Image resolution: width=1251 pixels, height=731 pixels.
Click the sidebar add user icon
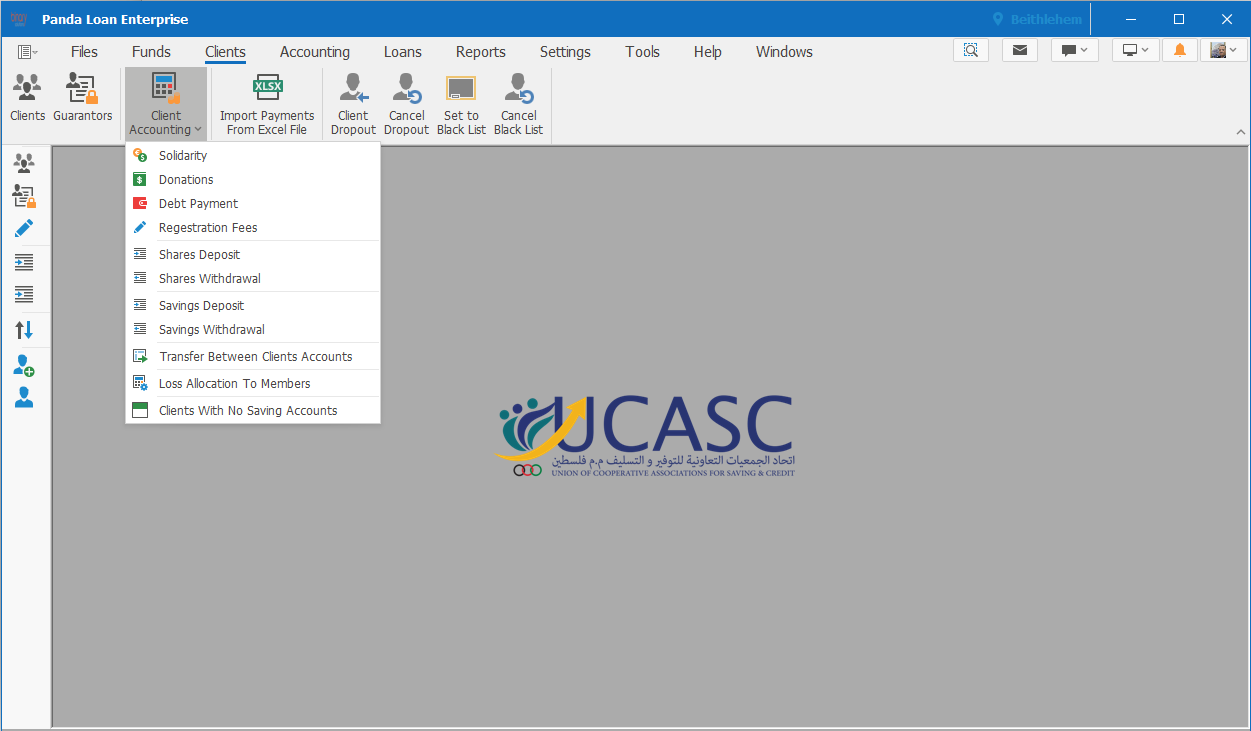24,366
